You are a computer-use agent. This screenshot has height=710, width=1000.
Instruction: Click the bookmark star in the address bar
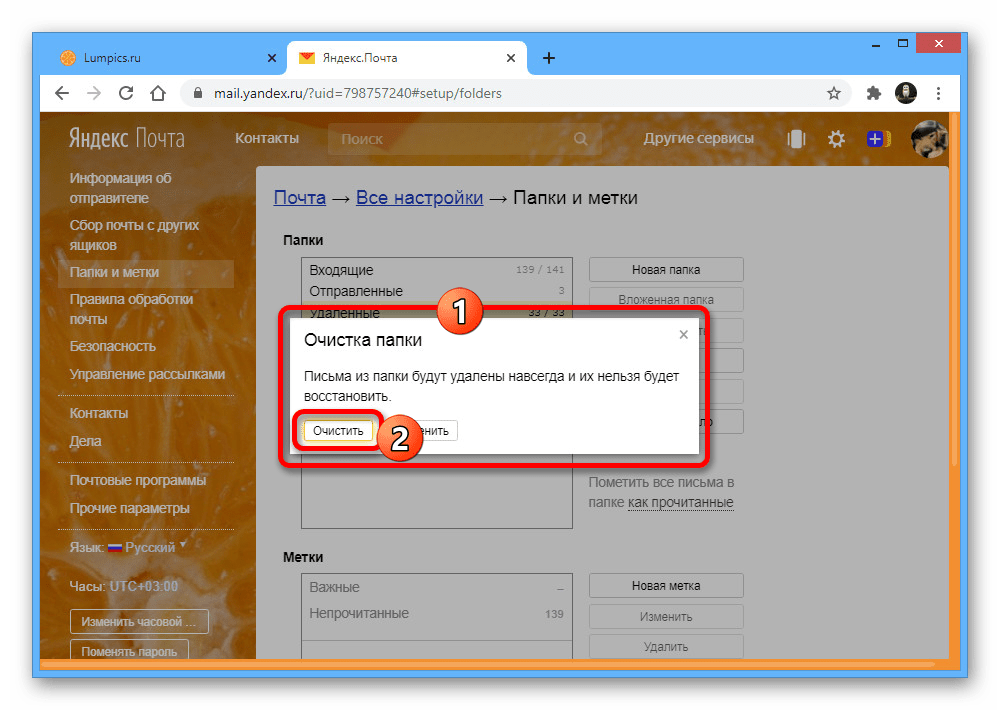click(834, 92)
